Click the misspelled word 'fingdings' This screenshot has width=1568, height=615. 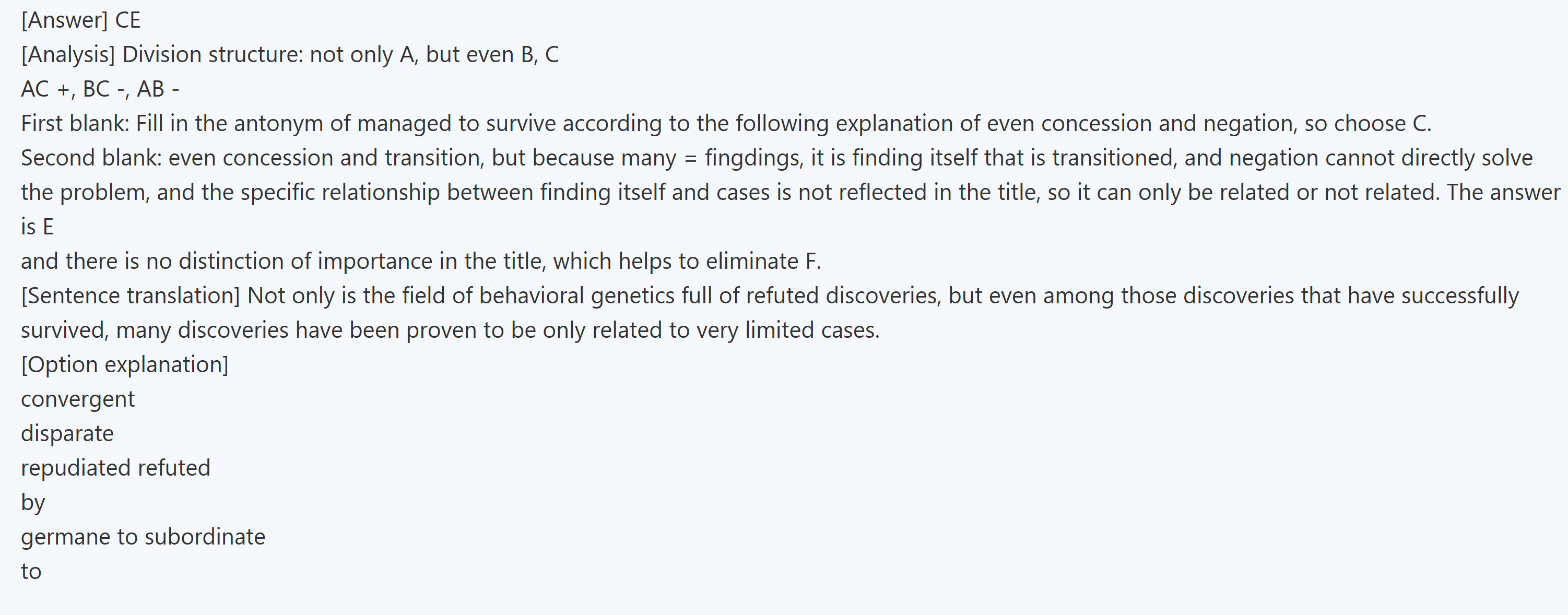753,158
